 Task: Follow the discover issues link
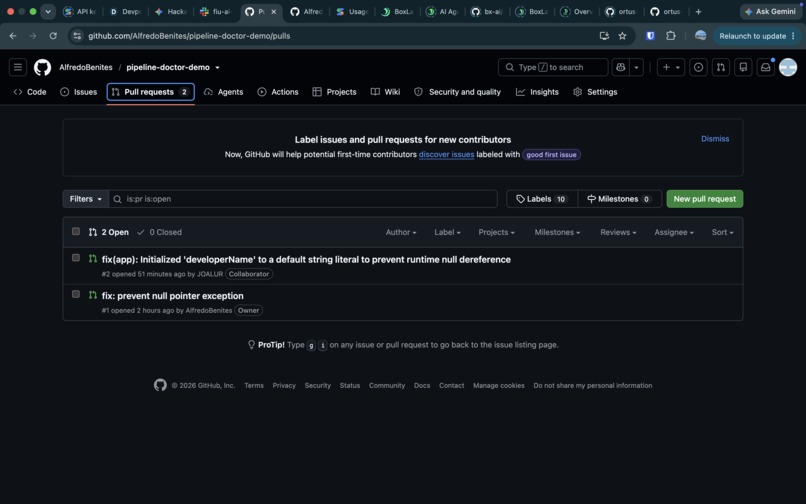tap(446, 154)
